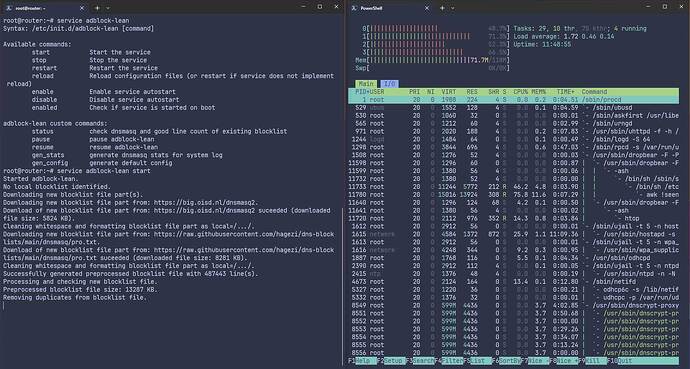Select the /sbin/logd process row

coord(514,139)
